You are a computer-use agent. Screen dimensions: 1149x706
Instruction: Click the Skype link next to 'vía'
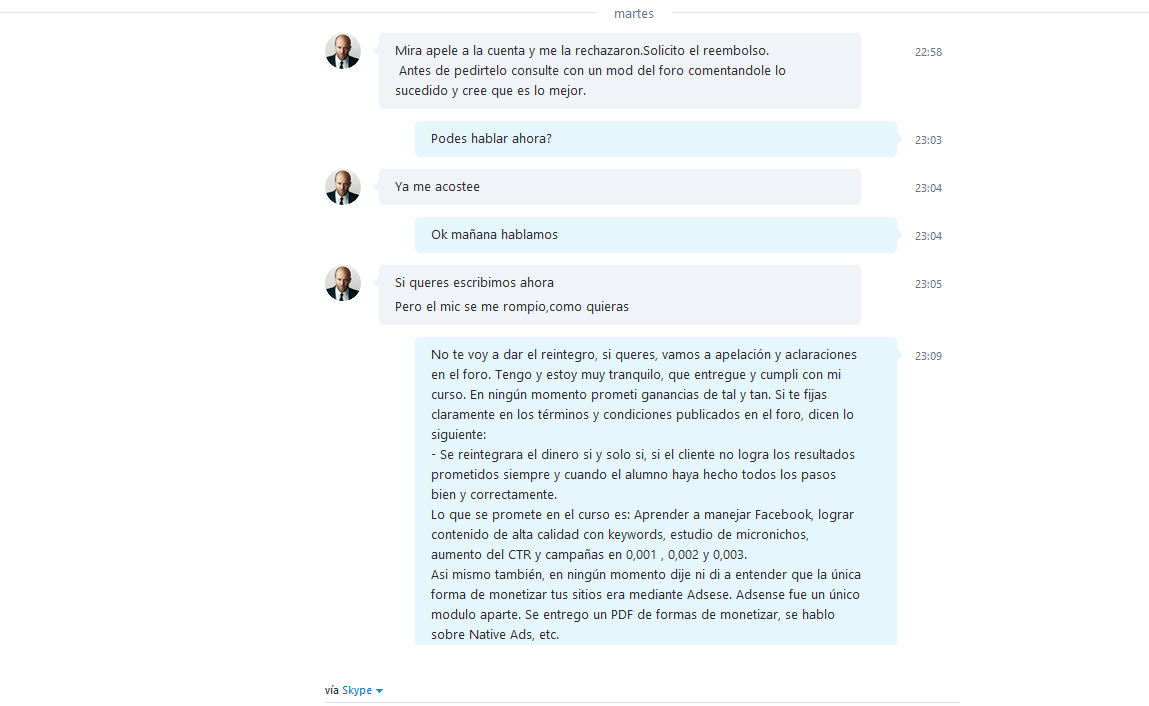[x=357, y=690]
